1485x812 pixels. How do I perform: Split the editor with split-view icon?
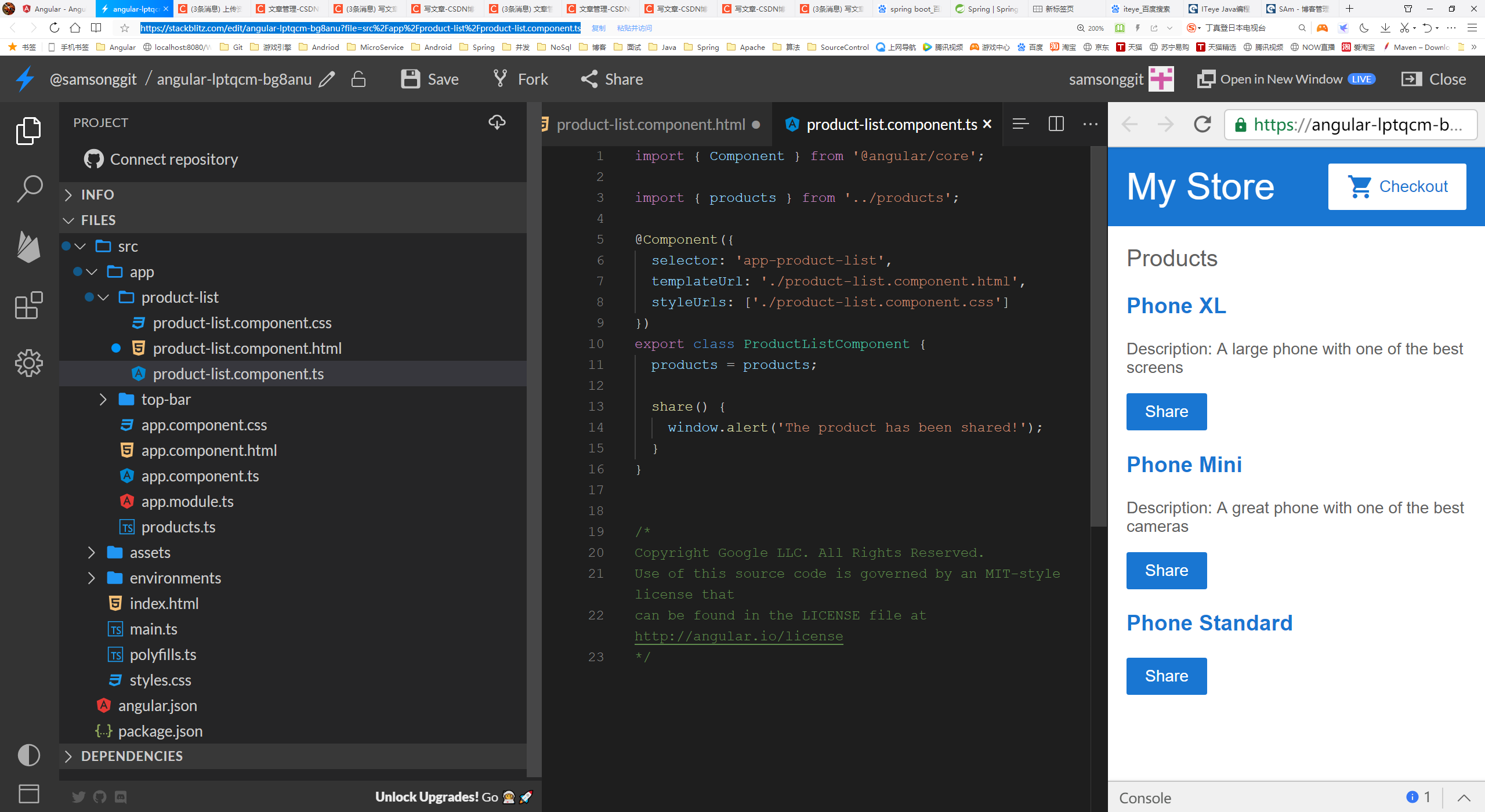click(x=1056, y=124)
